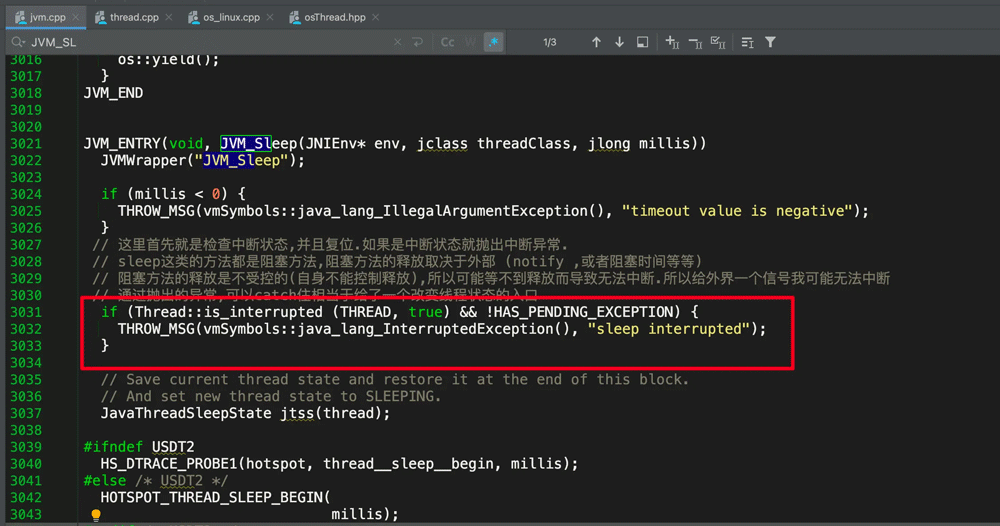The height and width of the screenshot is (526, 1000).
Task: Click line number 3031 in the gutter
Action: coord(26,312)
